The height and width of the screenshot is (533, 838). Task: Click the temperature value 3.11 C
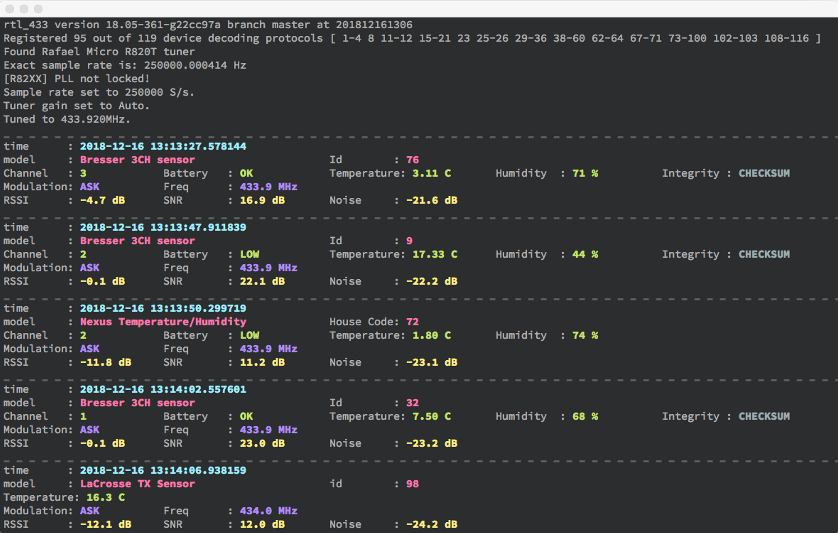[x=431, y=173]
